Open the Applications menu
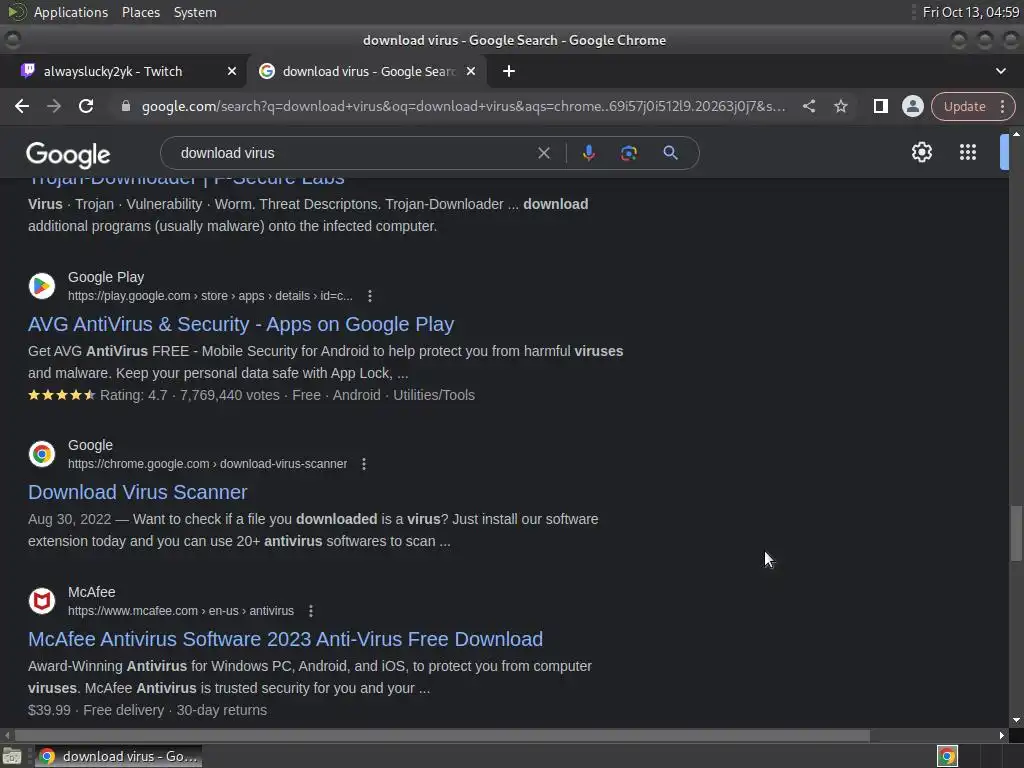 point(71,12)
